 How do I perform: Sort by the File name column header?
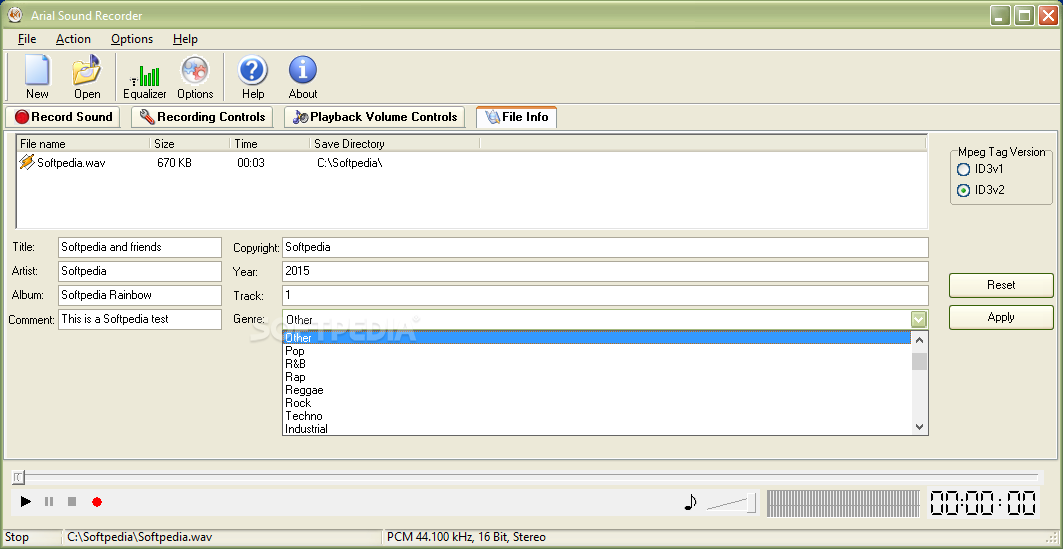coord(83,144)
